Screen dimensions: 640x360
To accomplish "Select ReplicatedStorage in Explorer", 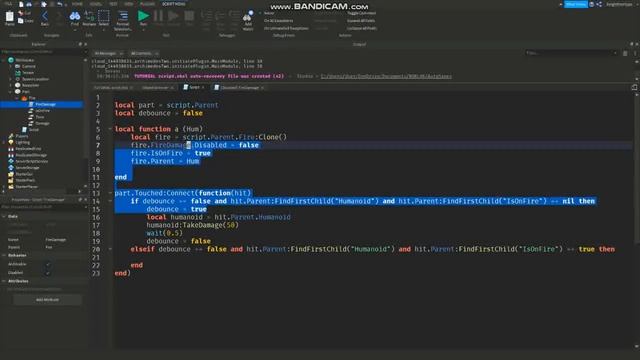I will (31, 155).
